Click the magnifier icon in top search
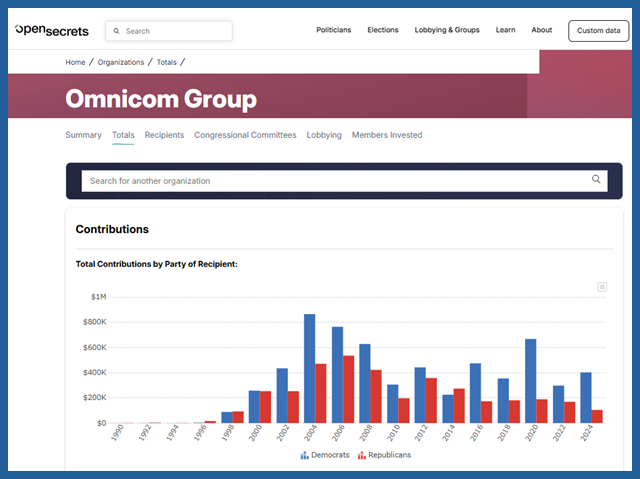Screen dimensions: 640x479 pyautogui.click(x=116, y=31)
